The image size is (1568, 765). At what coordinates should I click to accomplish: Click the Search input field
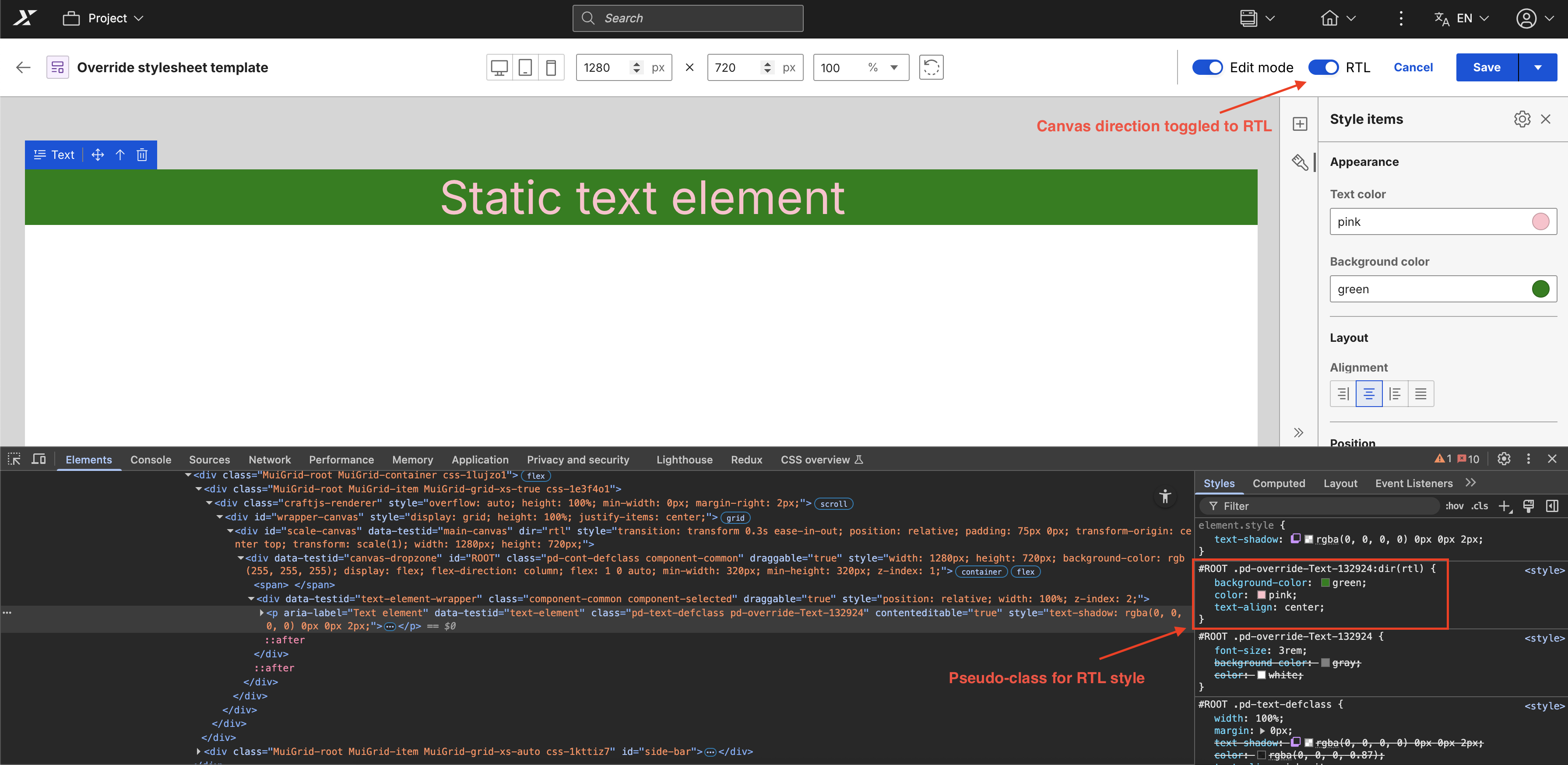pos(688,18)
